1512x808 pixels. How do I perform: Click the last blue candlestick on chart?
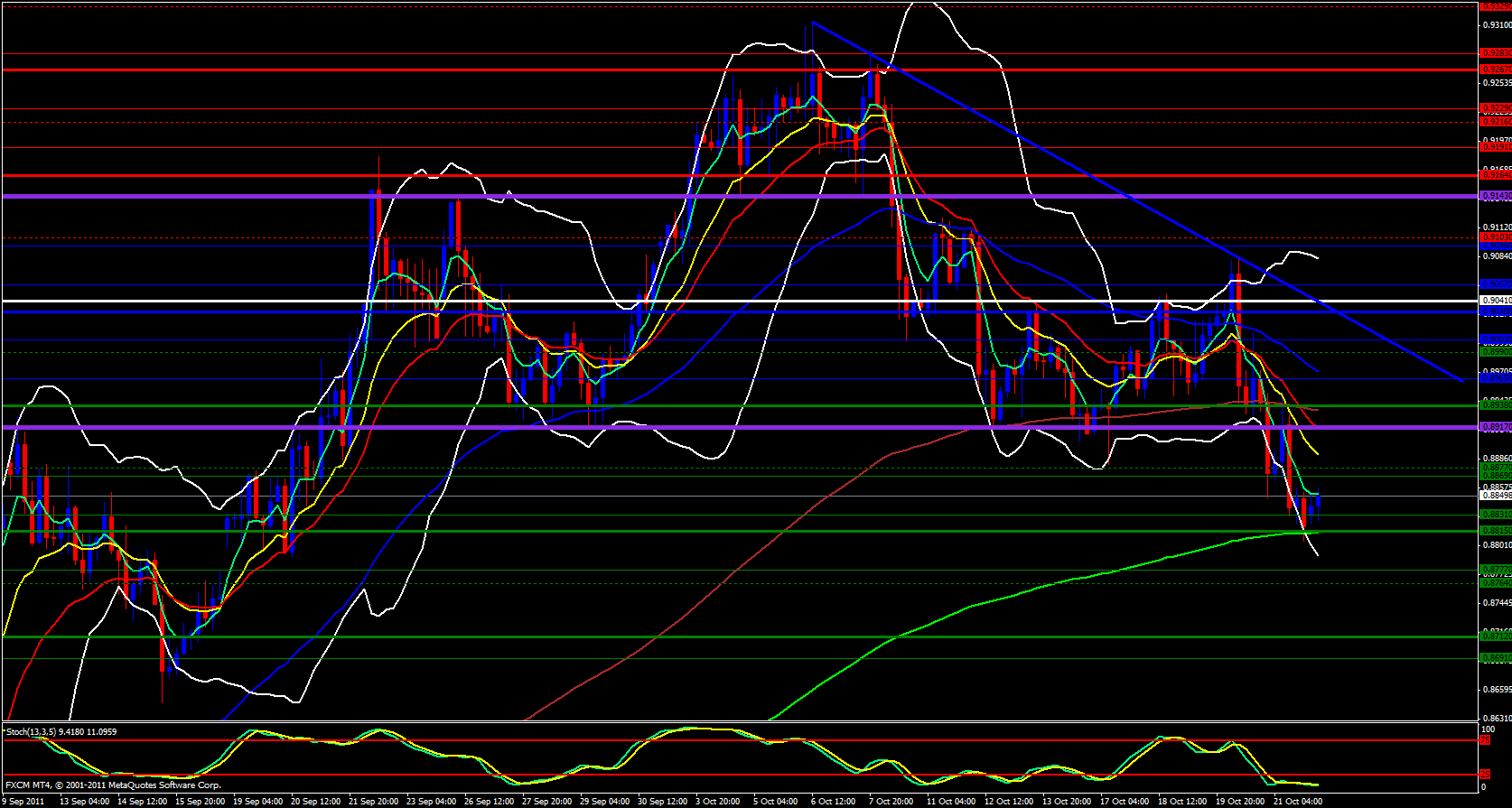pos(1319,501)
